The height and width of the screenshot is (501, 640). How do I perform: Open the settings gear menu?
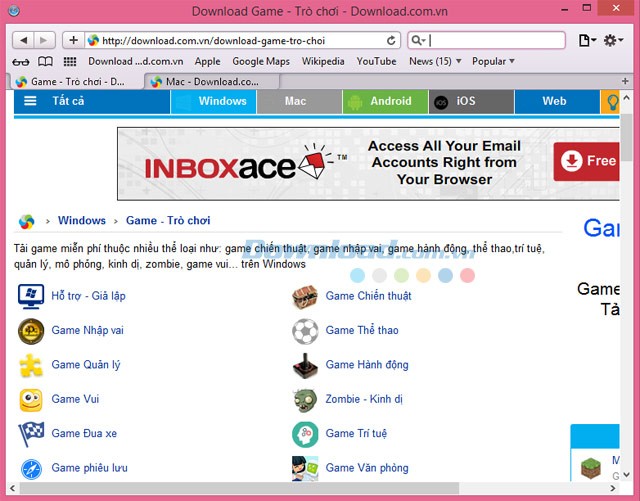pos(613,40)
